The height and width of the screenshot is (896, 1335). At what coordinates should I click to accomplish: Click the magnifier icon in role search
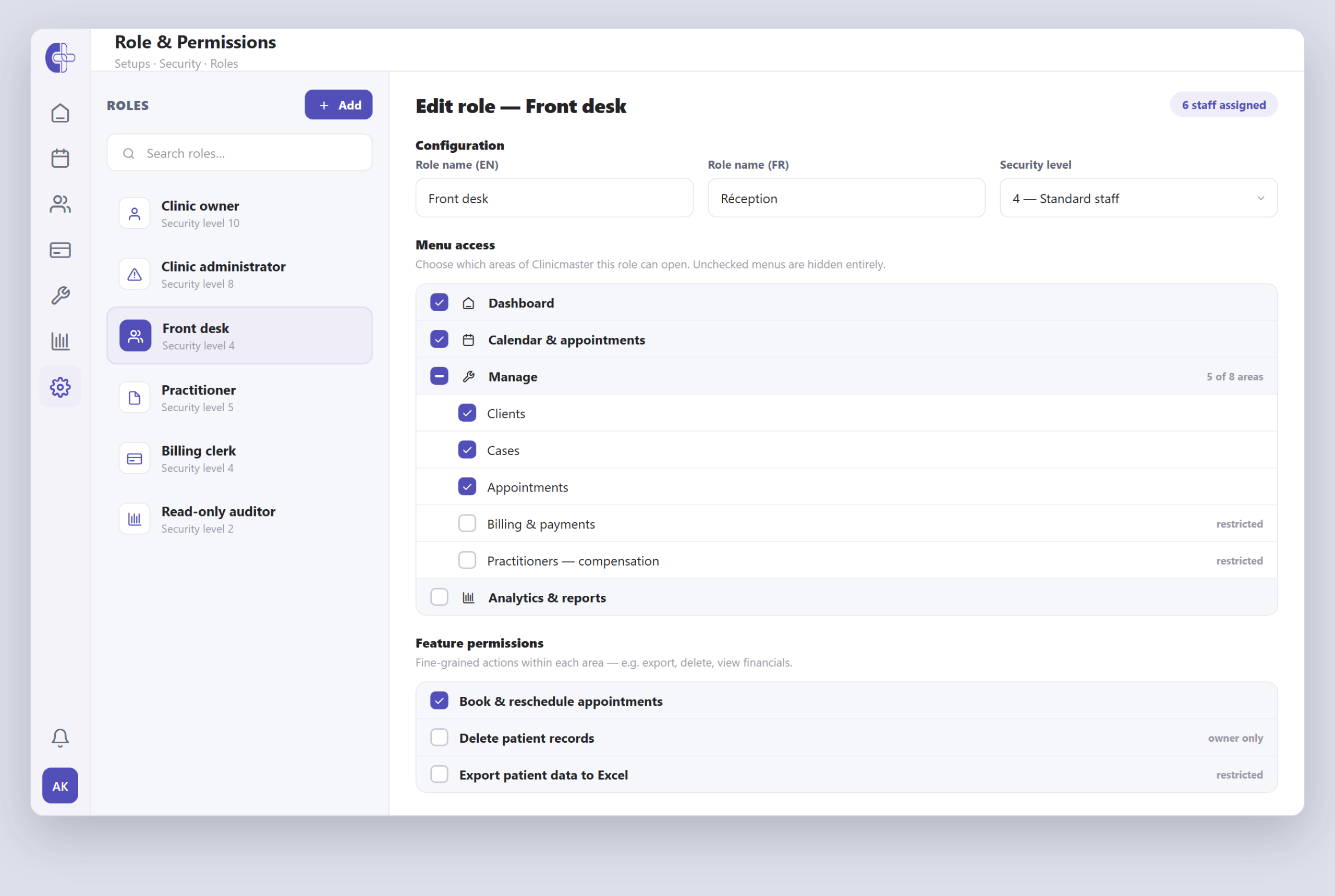pyautogui.click(x=129, y=153)
